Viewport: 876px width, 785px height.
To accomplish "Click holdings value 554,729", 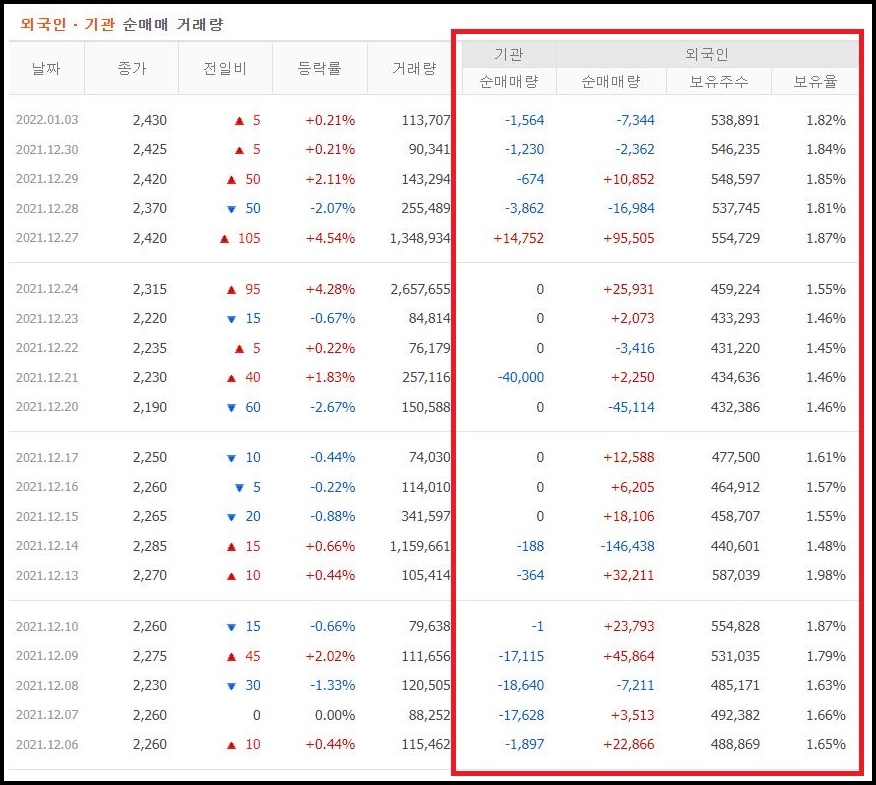I will [735, 238].
